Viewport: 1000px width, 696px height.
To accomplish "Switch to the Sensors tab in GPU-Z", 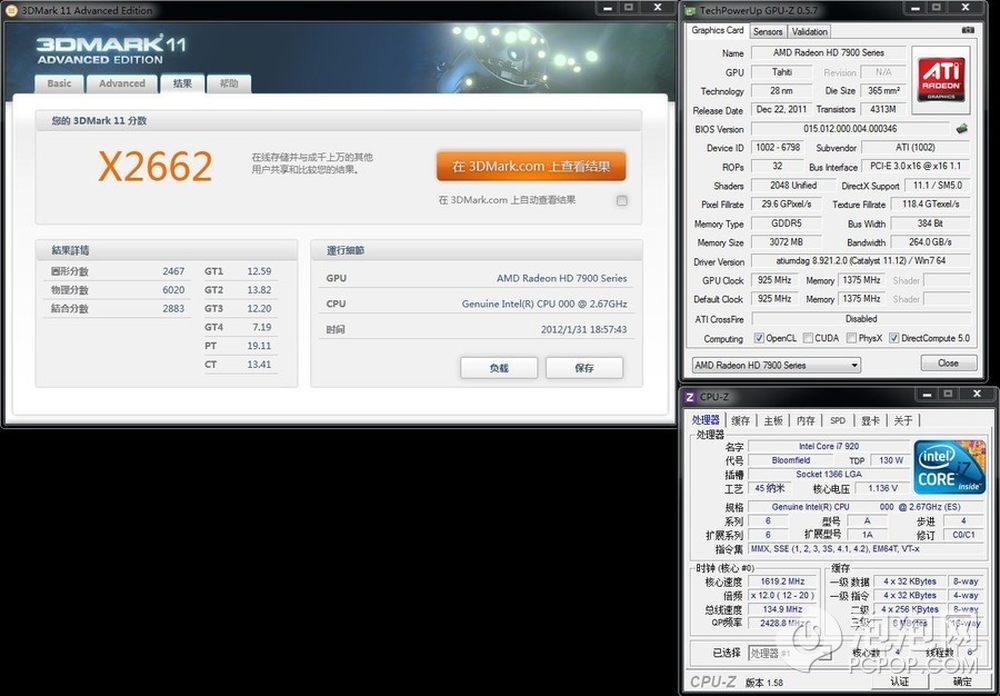I will point(767,31).
